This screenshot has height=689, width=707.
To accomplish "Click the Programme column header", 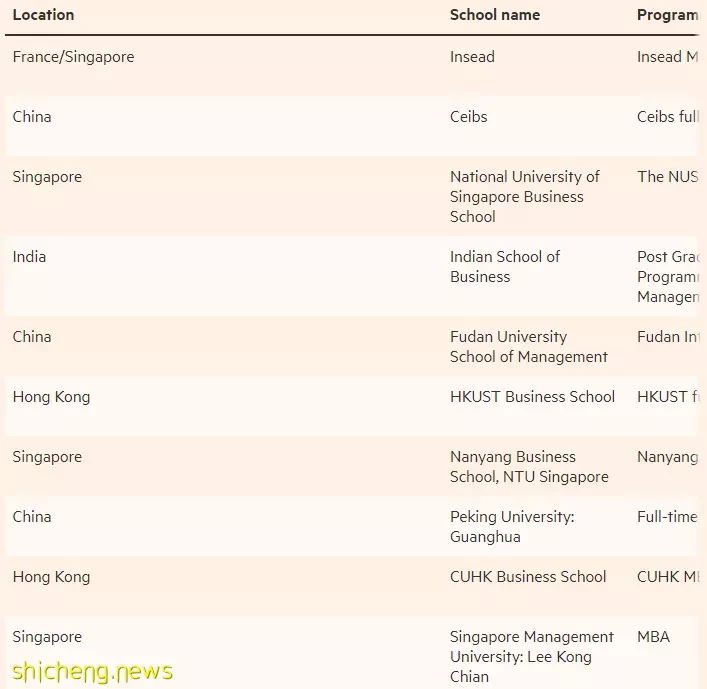I will 668,15.
